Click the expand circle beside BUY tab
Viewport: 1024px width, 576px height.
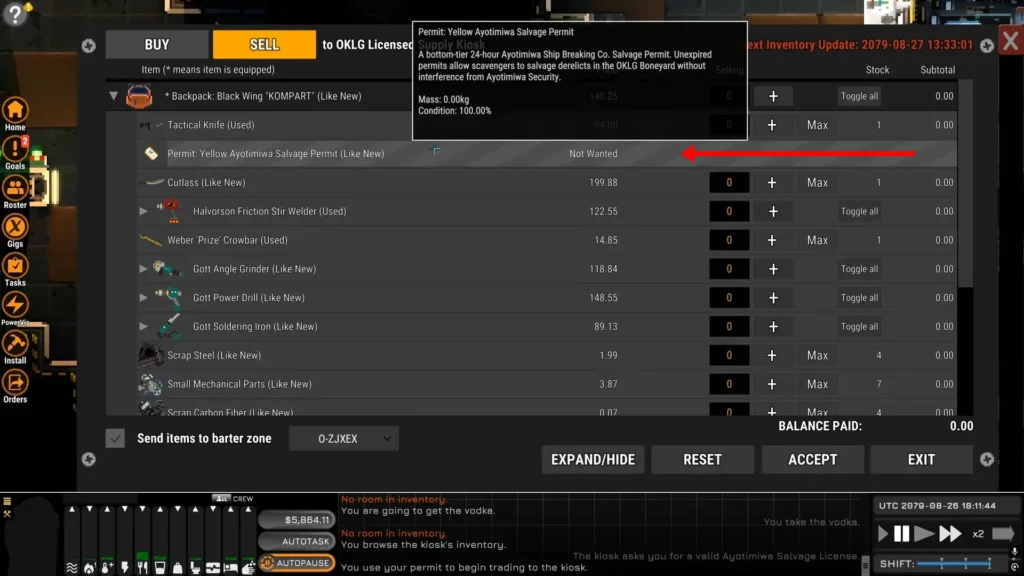[x=89, y=46]
